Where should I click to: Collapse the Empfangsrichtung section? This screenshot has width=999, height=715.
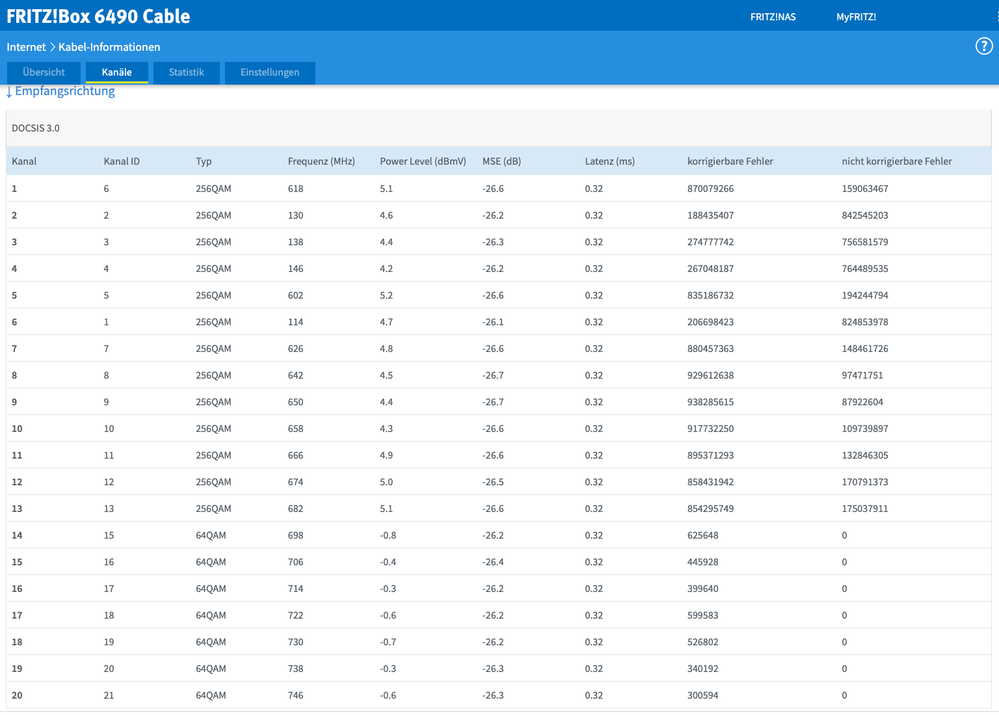click(x=61, y=91)
